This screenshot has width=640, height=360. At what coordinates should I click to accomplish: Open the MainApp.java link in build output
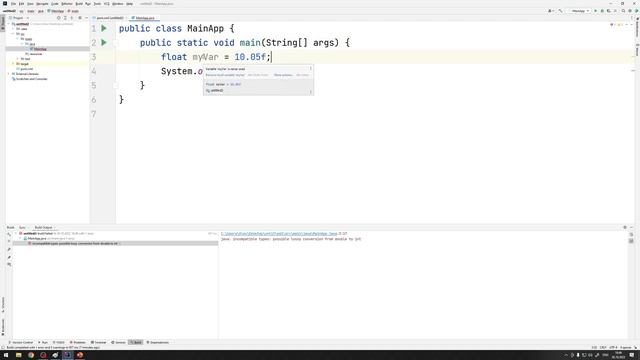(x=280, y=233)
